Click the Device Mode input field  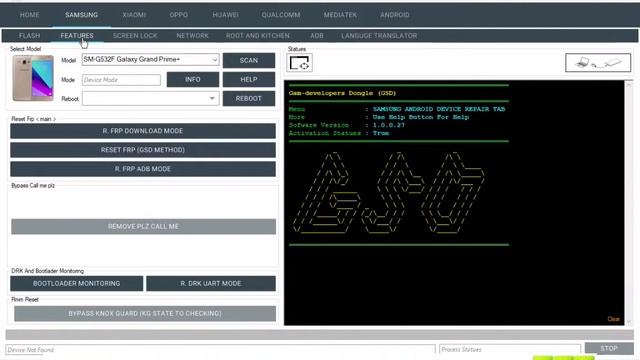pyautogui.click(x=121, y=80)
